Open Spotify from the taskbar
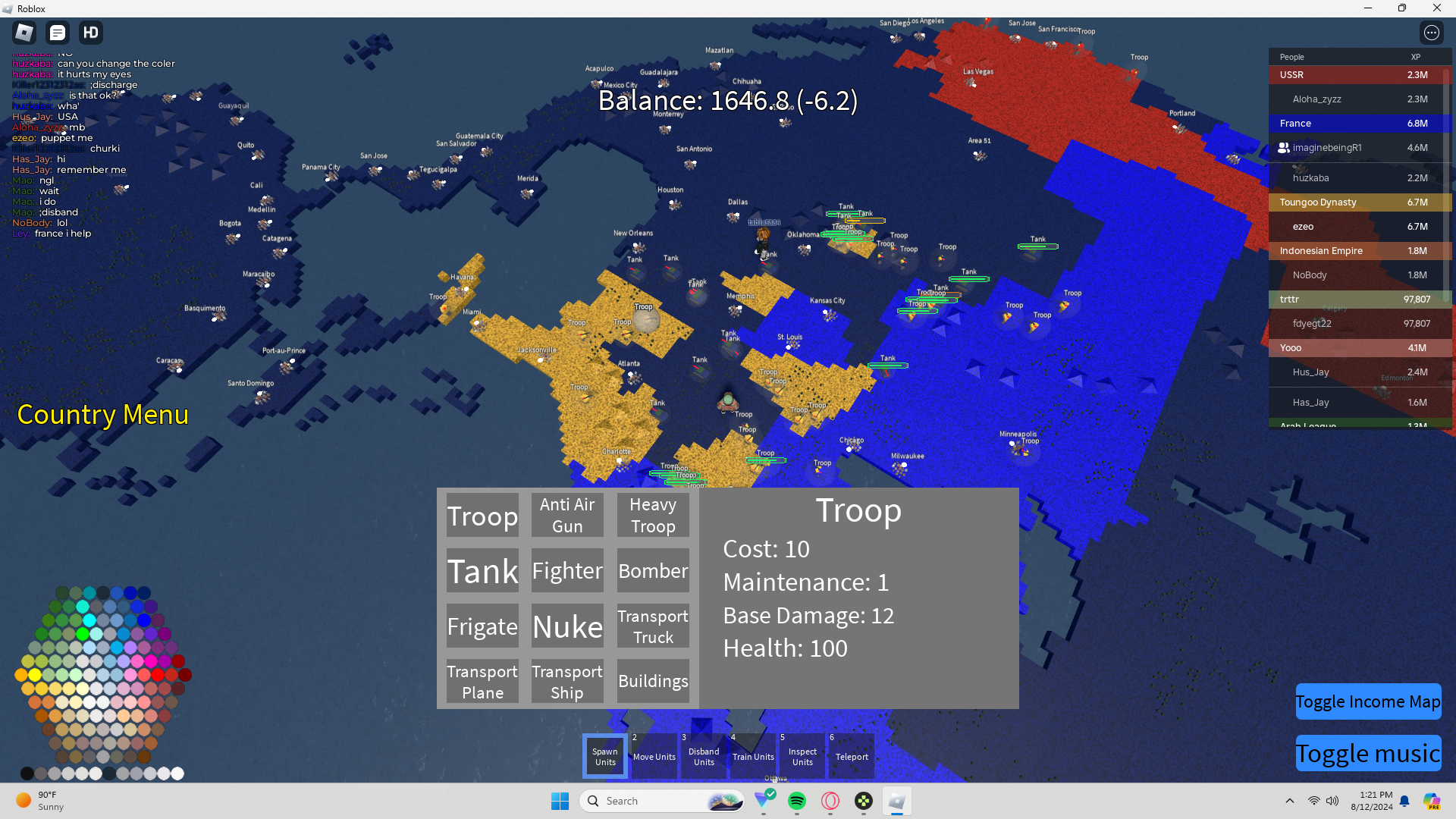Screen dimensions: 1456x819 tap(796, 801)
